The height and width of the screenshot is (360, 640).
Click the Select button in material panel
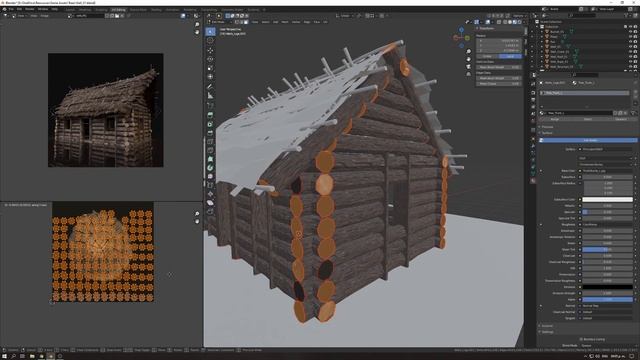(588, 119)
